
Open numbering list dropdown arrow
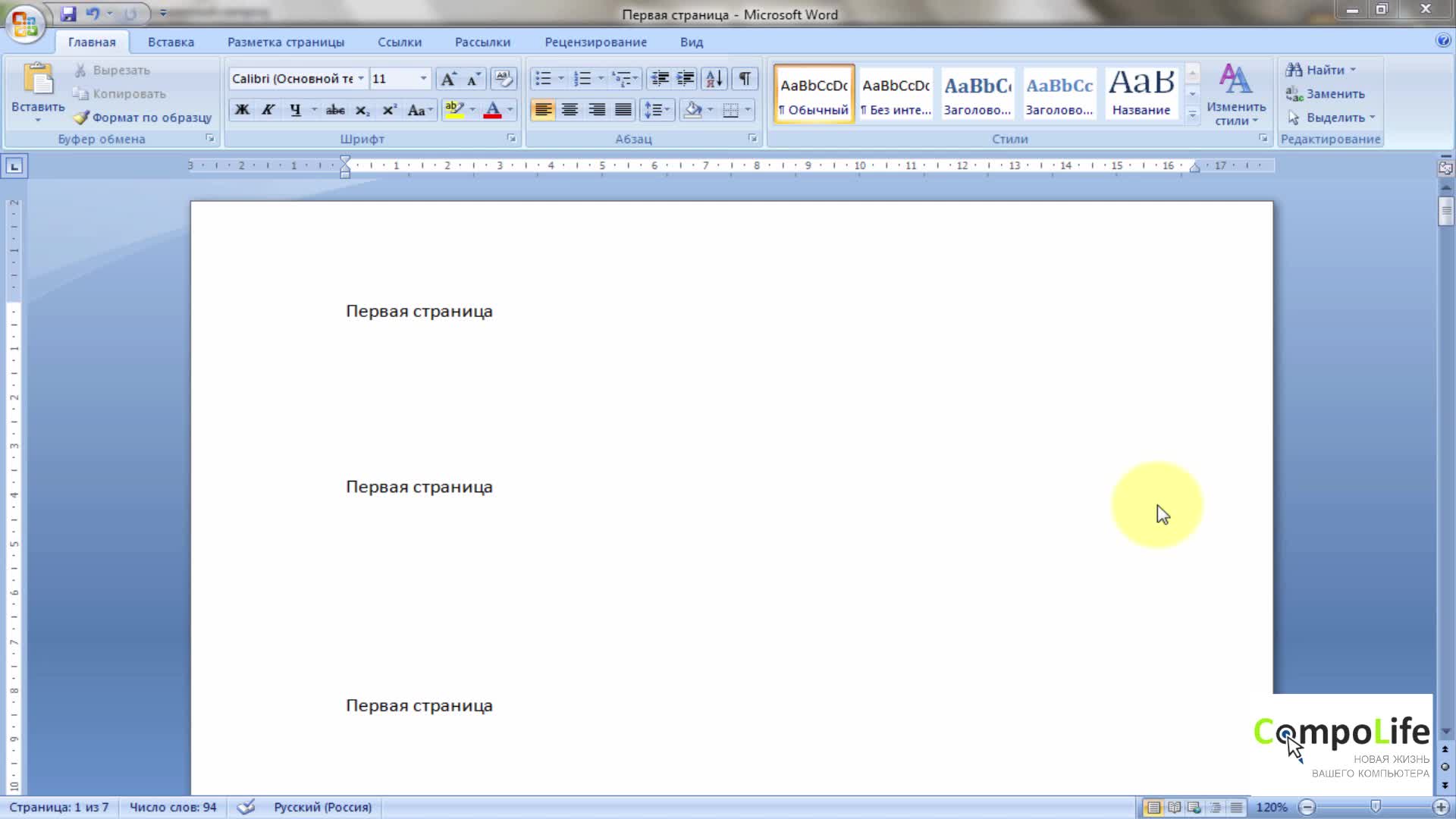point(601,79)
